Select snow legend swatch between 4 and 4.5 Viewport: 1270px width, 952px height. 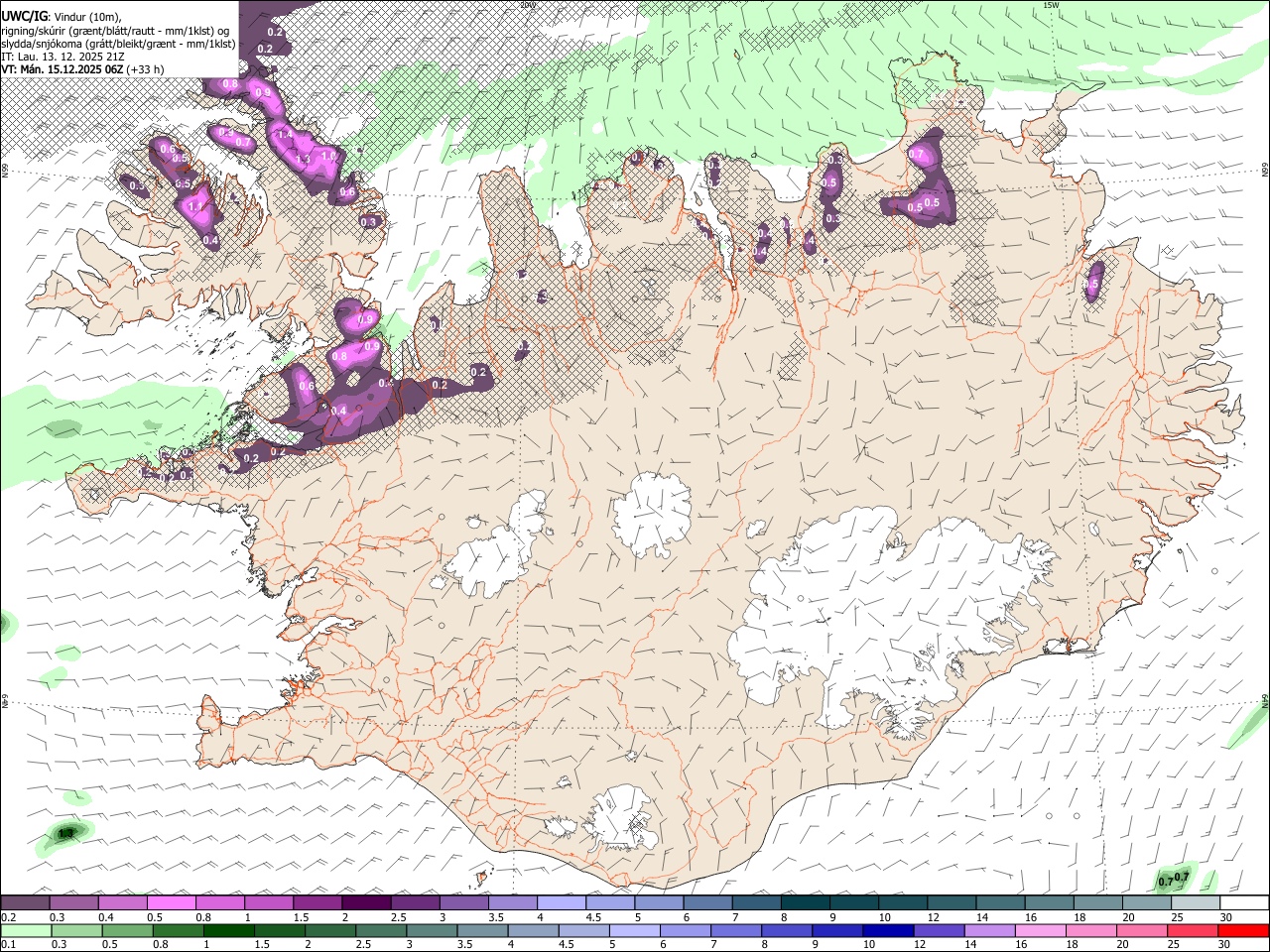(x=562, y=902)
